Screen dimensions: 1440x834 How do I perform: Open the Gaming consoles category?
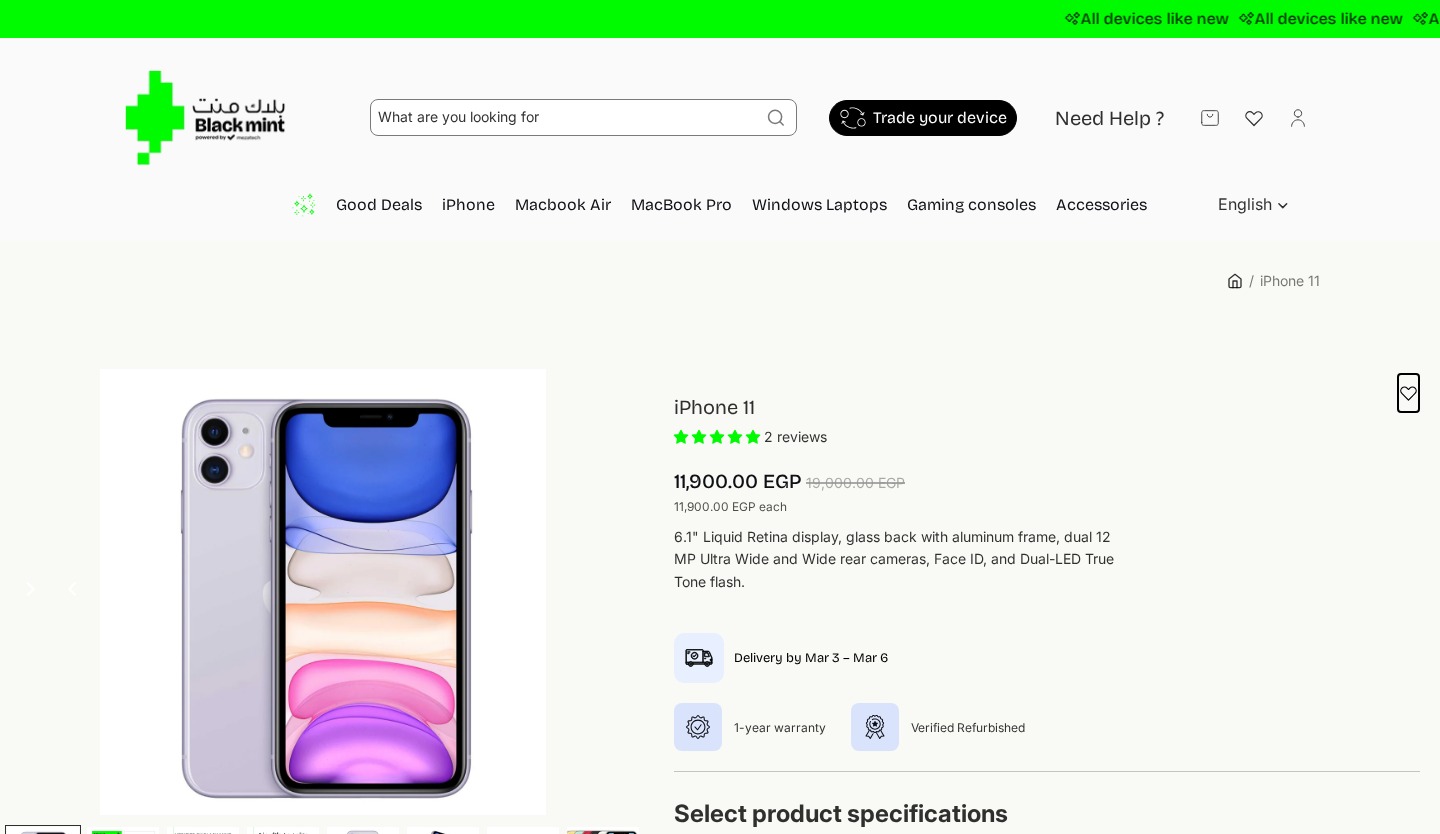pyautogui.click(x=971, y=205)
